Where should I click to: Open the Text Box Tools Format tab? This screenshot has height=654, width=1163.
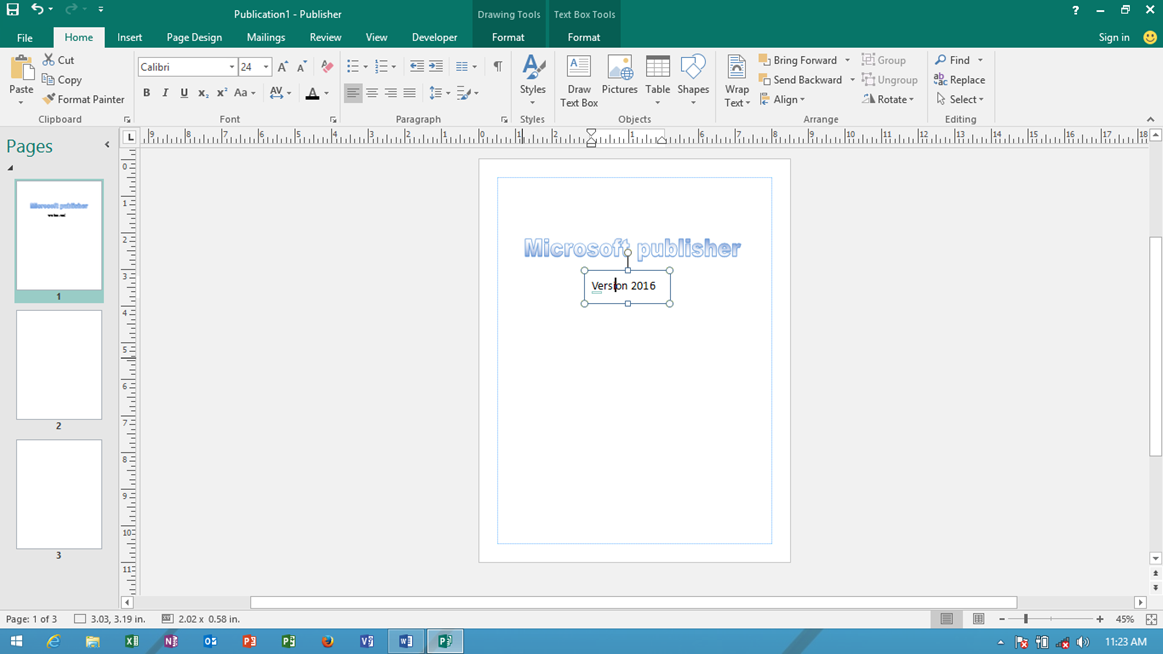(584, 37)
